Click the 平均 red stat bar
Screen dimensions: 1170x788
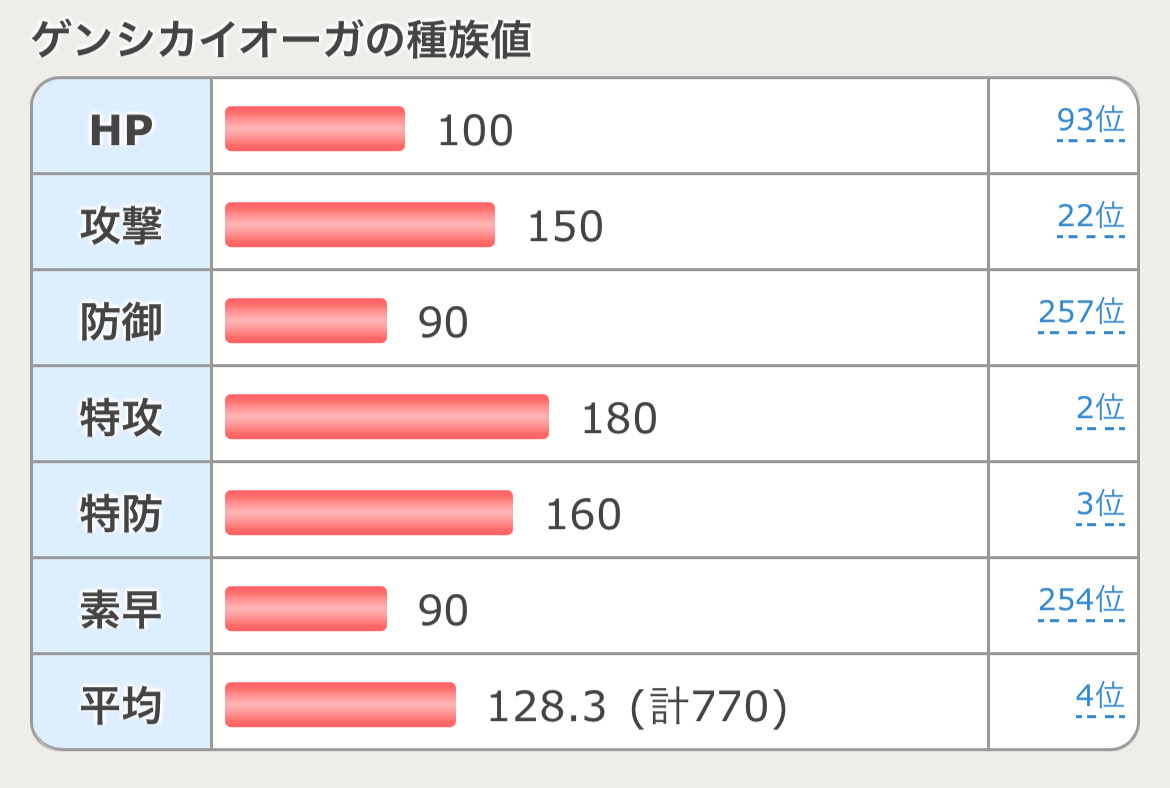click(340, 705)
